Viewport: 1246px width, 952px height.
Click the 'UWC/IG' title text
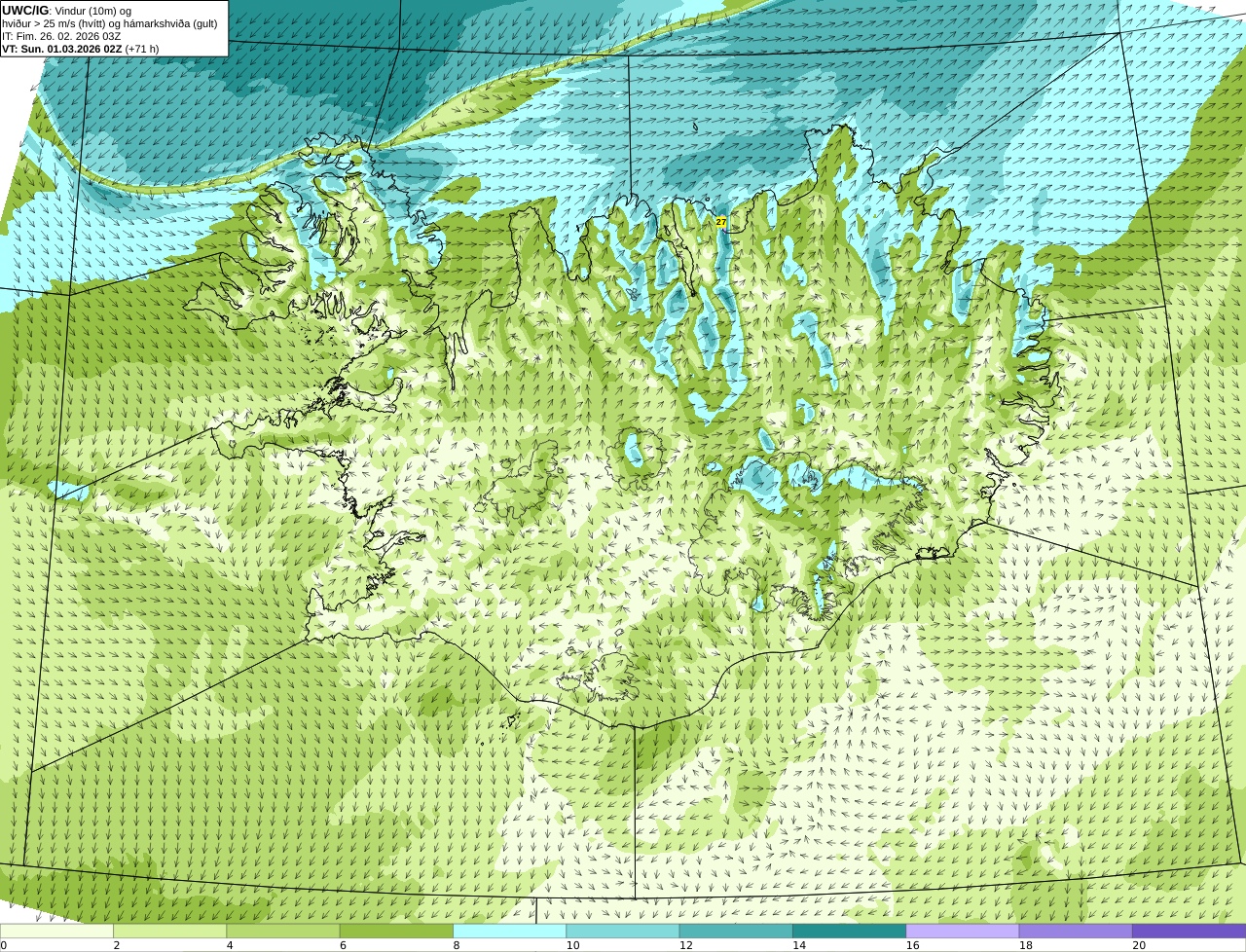pos(25,11)
